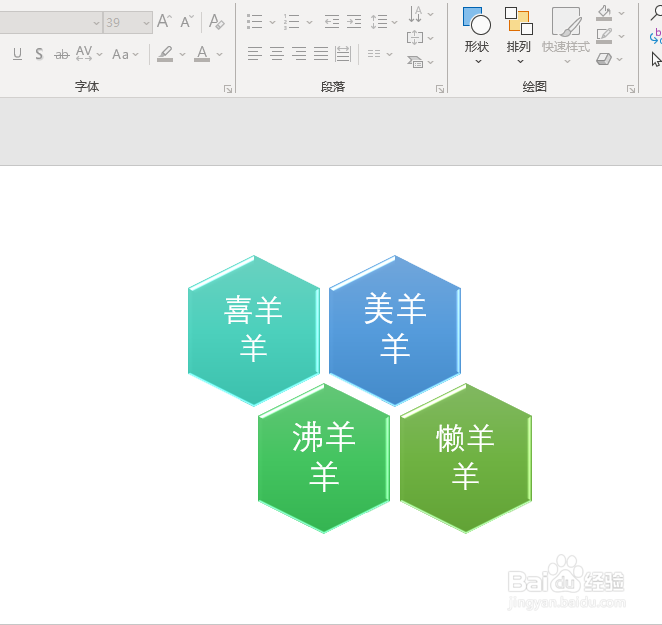Open font name dropdown arrow
The height and width of the screenshot is (625, 662).
click(x=96, y=23)
